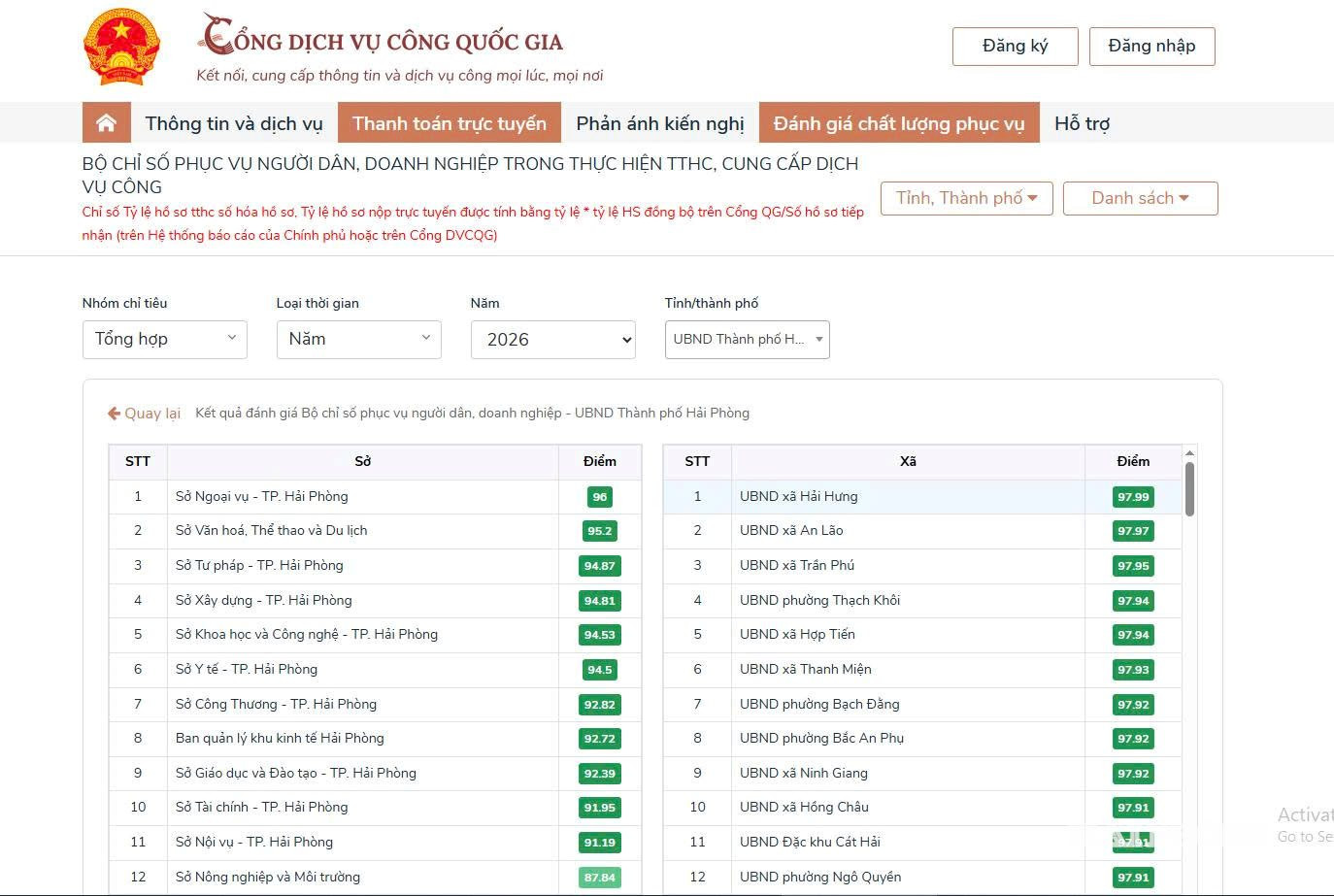The height and width of the screenshot is (896, 1334).
Task: Select Sở Ngoại vụ - TP. Hải Phòng row
Action: click(375, 497)
